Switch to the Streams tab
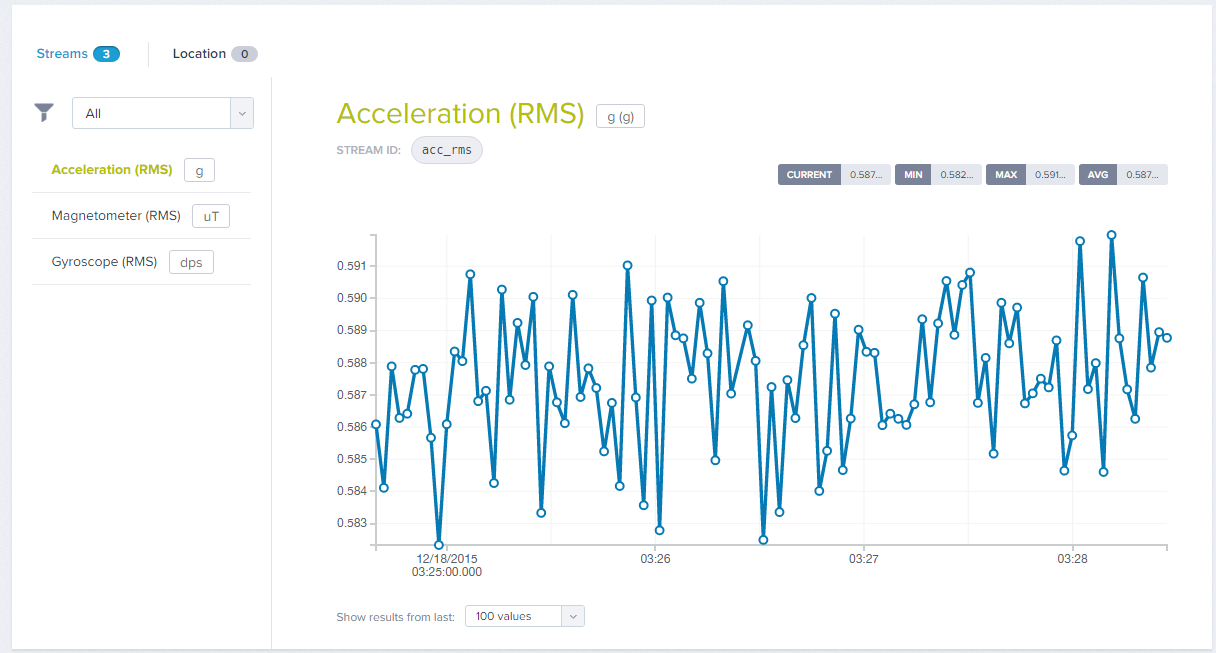Image resolution: width=1216 pixels, height=653 pixels. [62, 54]
